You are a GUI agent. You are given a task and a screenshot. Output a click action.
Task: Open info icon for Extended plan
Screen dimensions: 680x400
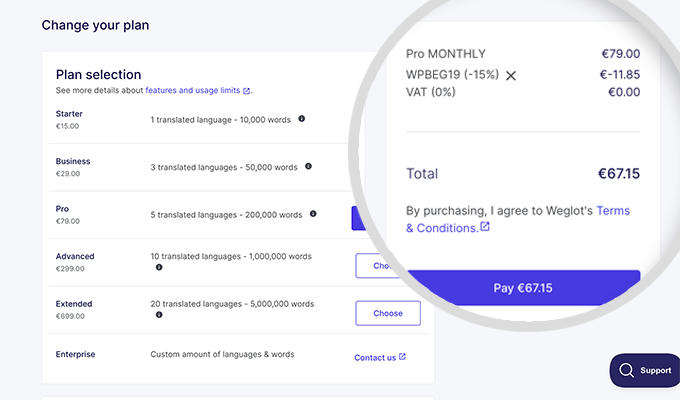click(159, 315)
